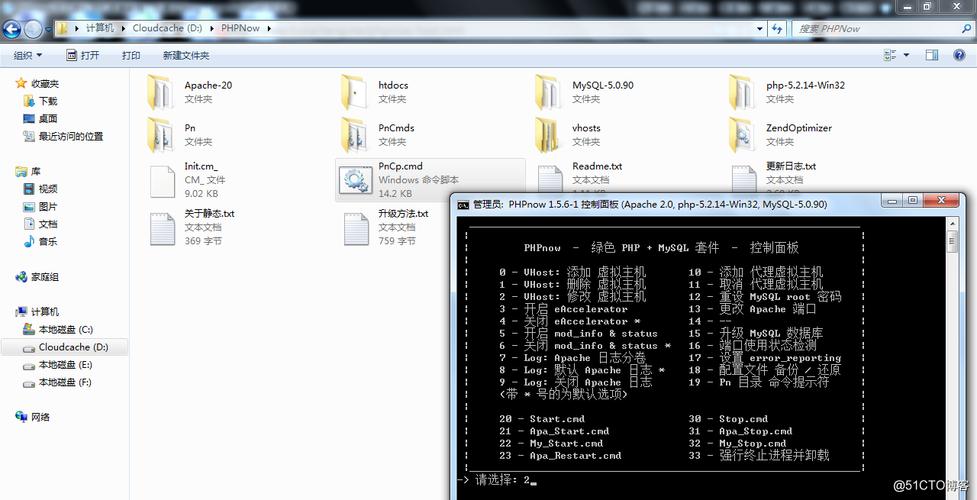The image size is (977, 500).
Task: Select 下载 in the navigation pane
Action: click(x=47, y=101)
